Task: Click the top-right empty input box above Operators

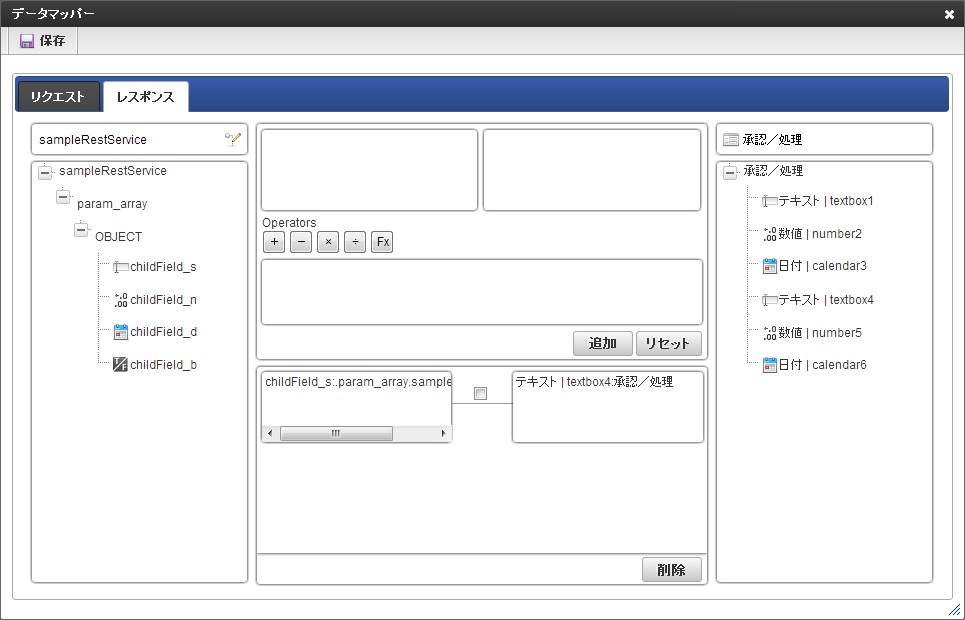Action: [592, 170]
